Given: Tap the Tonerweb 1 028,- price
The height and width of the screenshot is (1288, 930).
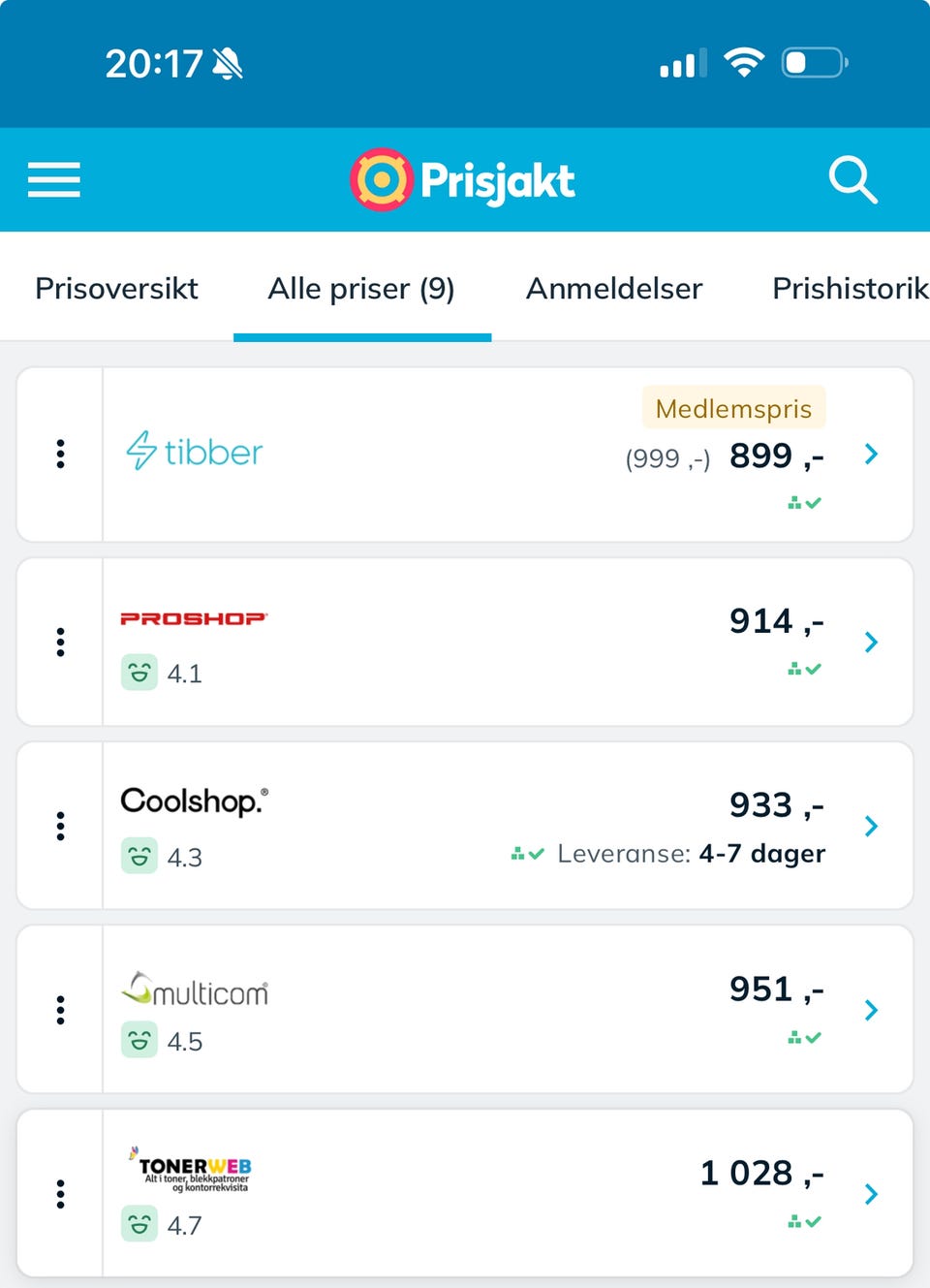Looking at the screenshot, I should click(761, 1174).
